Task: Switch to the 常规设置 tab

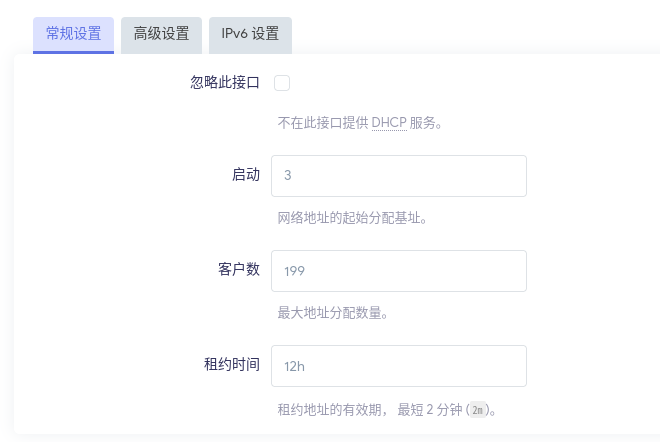Action: 74,34
